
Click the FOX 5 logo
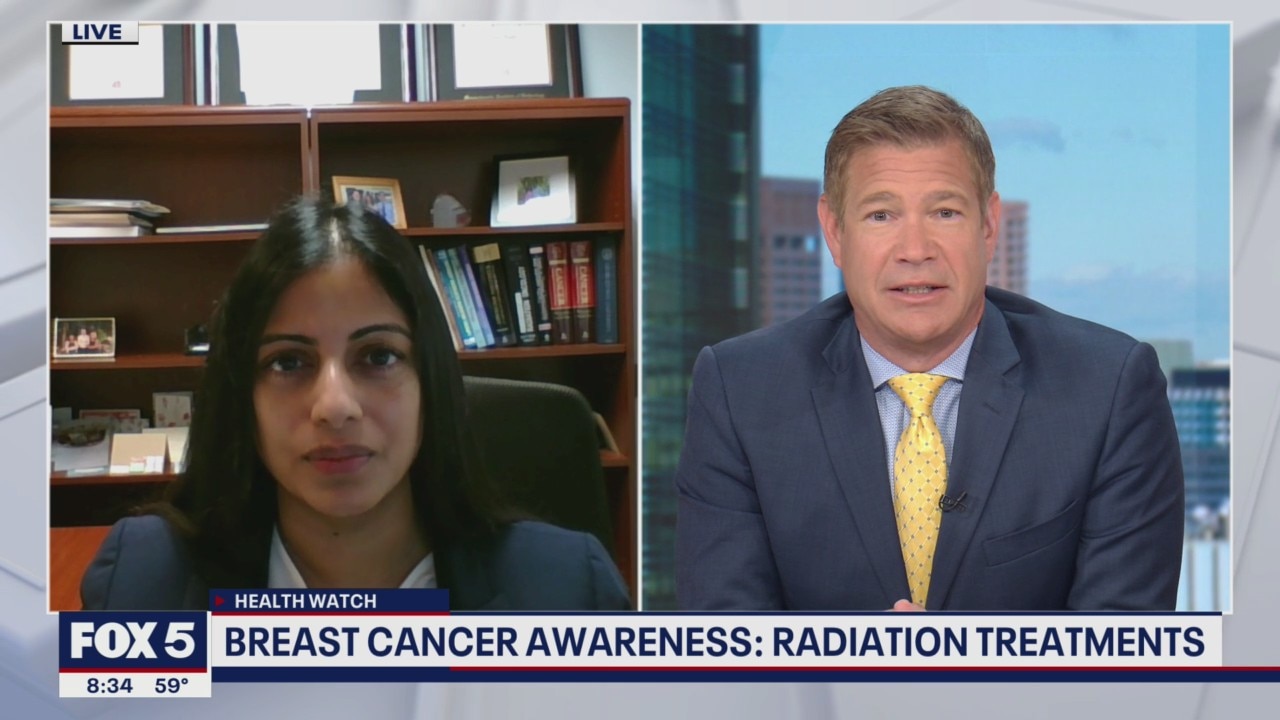coord(133,641)
